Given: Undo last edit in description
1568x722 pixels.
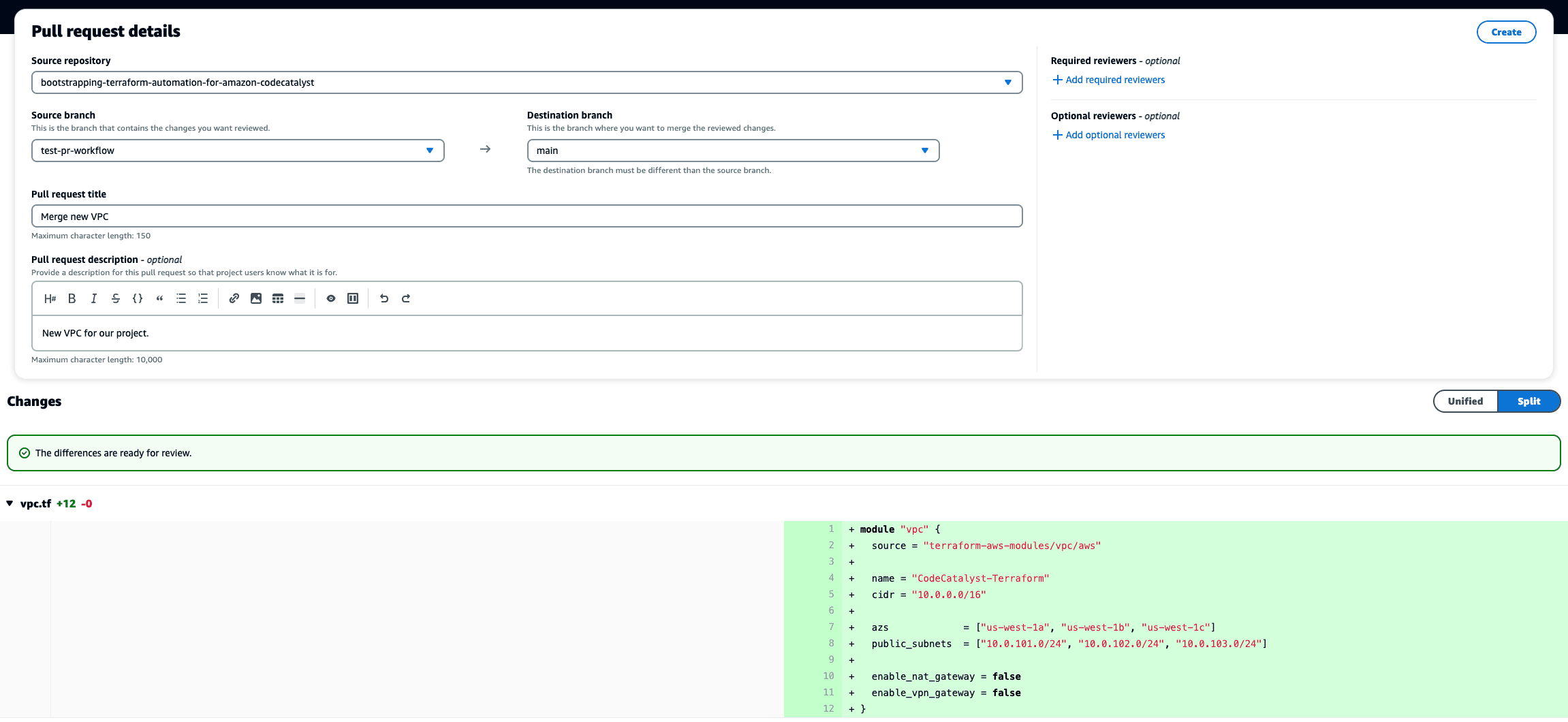Looking at the screenshot, I should (x=384, y=298).
